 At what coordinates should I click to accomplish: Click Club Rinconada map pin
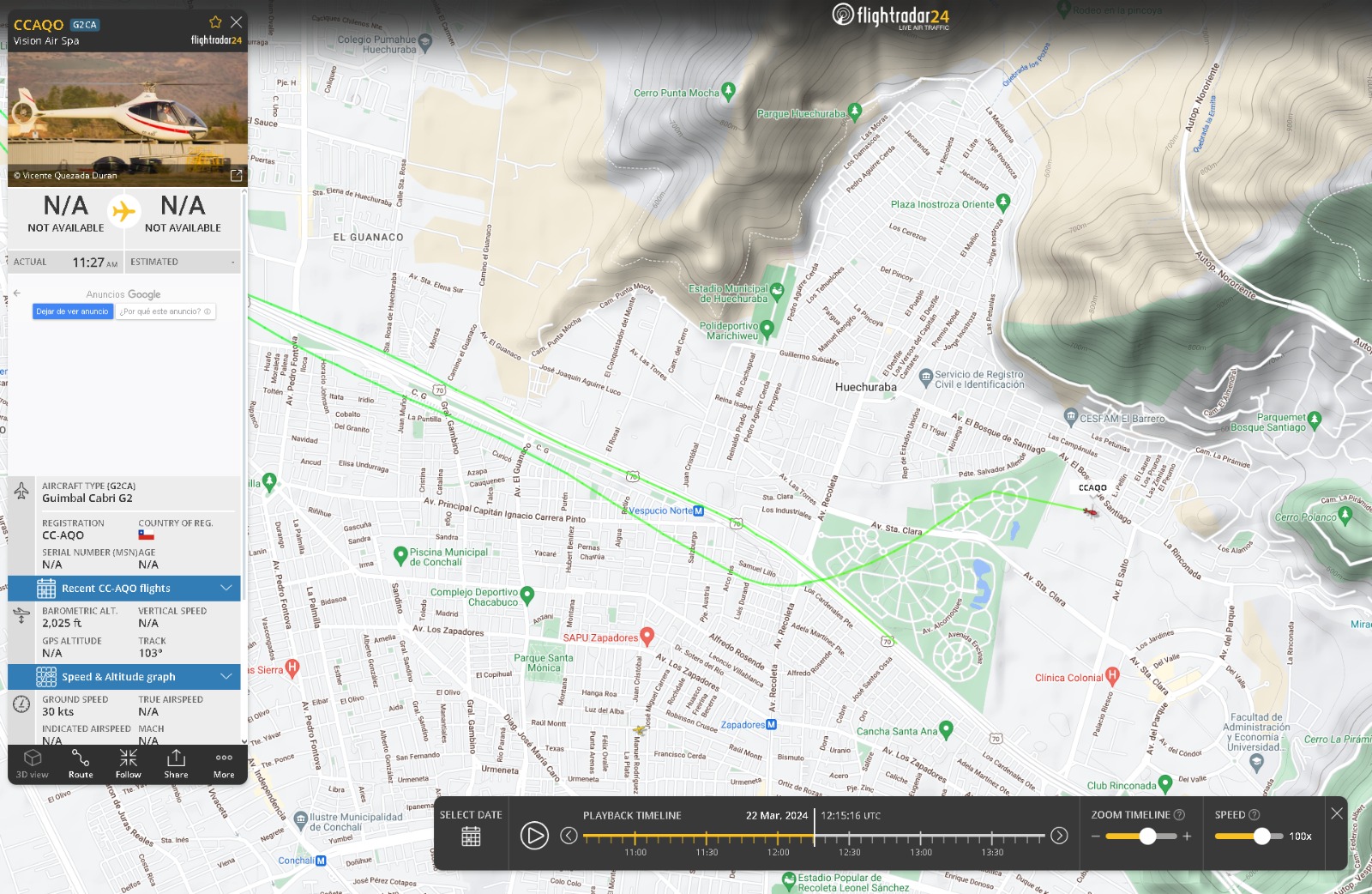[x=1164, y=783]
